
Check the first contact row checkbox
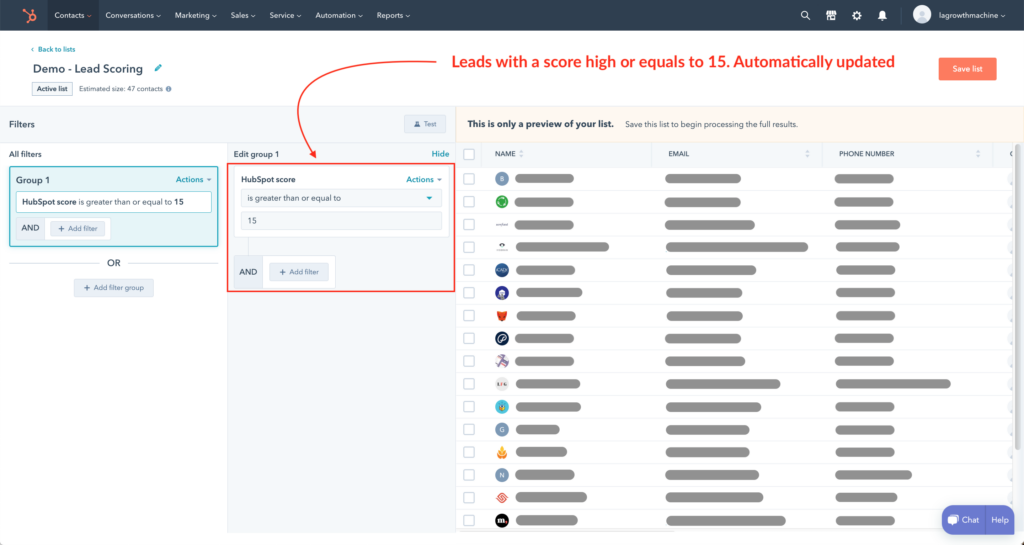[469, 179]
